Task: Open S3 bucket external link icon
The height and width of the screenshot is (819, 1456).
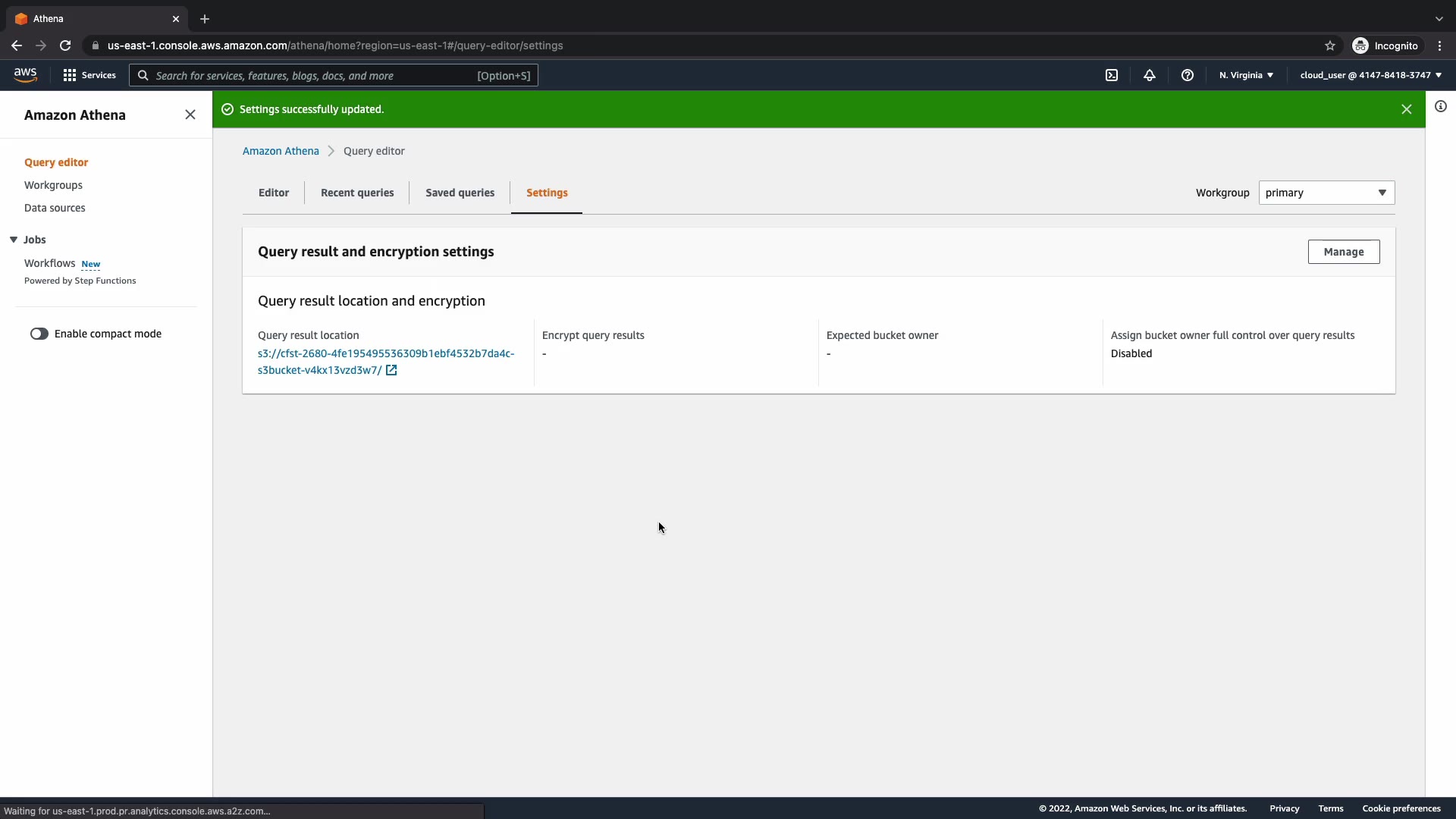Action: point(391,370)
